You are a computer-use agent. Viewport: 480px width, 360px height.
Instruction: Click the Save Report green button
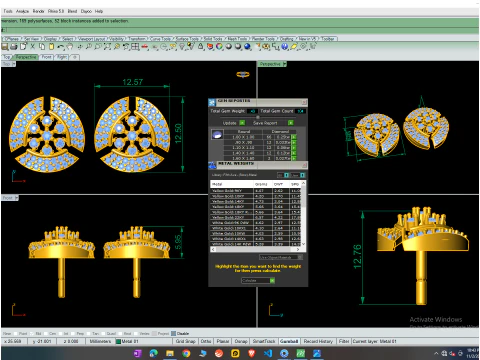291,123
